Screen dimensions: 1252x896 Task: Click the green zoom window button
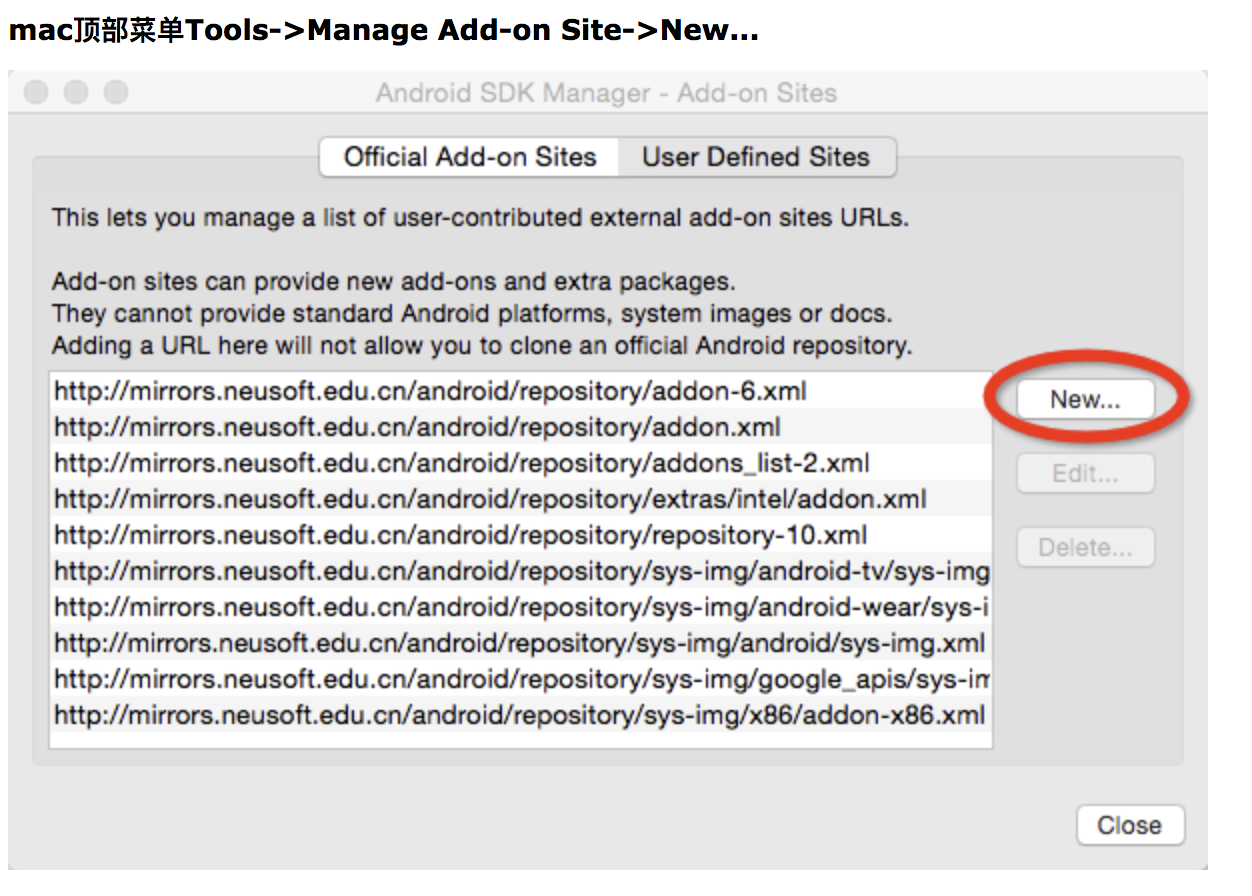tap(116, 93)
